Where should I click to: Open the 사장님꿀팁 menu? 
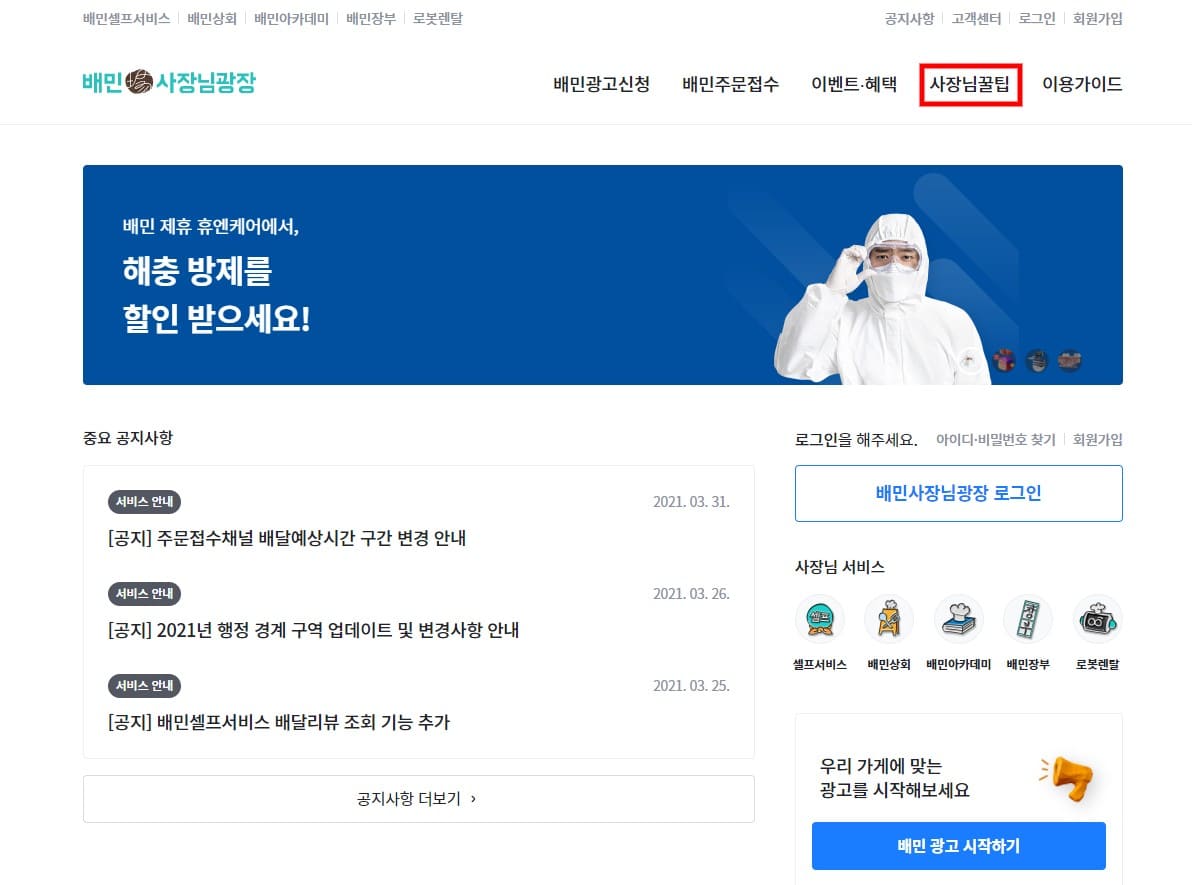coord(970,84)
